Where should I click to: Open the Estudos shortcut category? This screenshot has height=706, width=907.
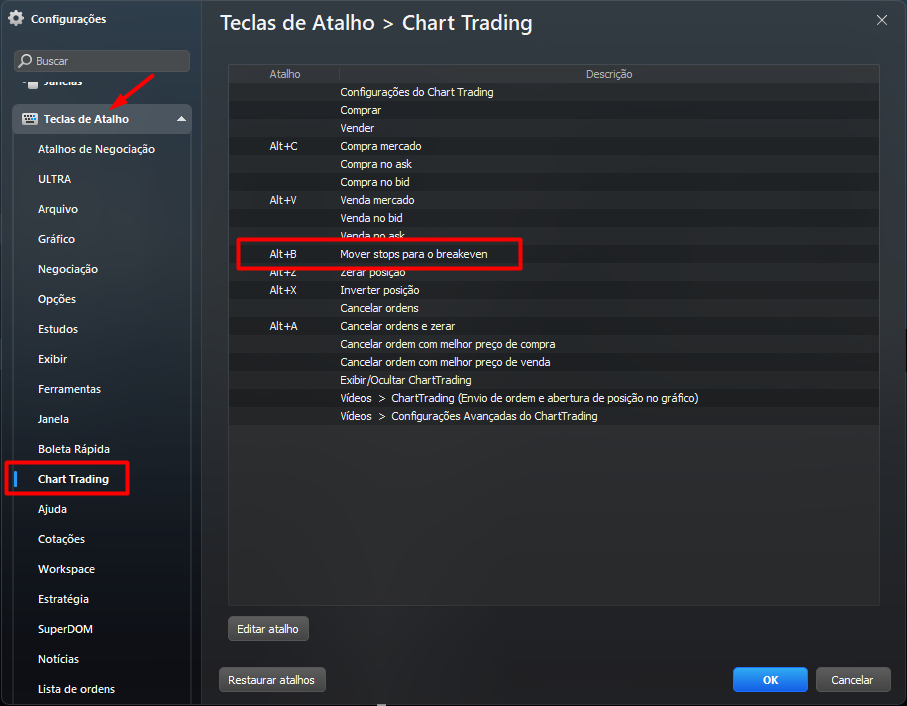[x=58, y=330]
